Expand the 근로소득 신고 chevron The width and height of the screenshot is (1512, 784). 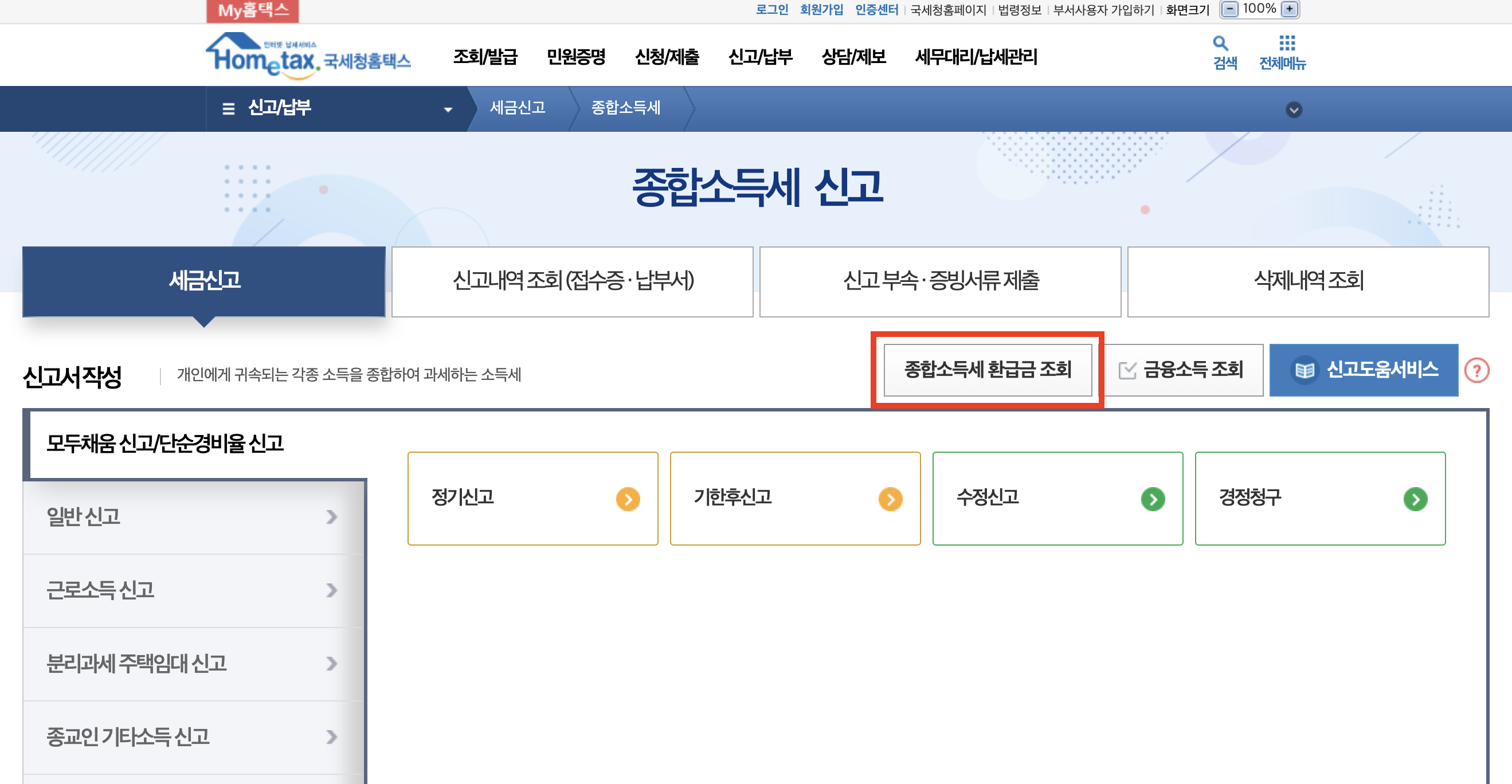pyautogui.click(x=332, y=590)
